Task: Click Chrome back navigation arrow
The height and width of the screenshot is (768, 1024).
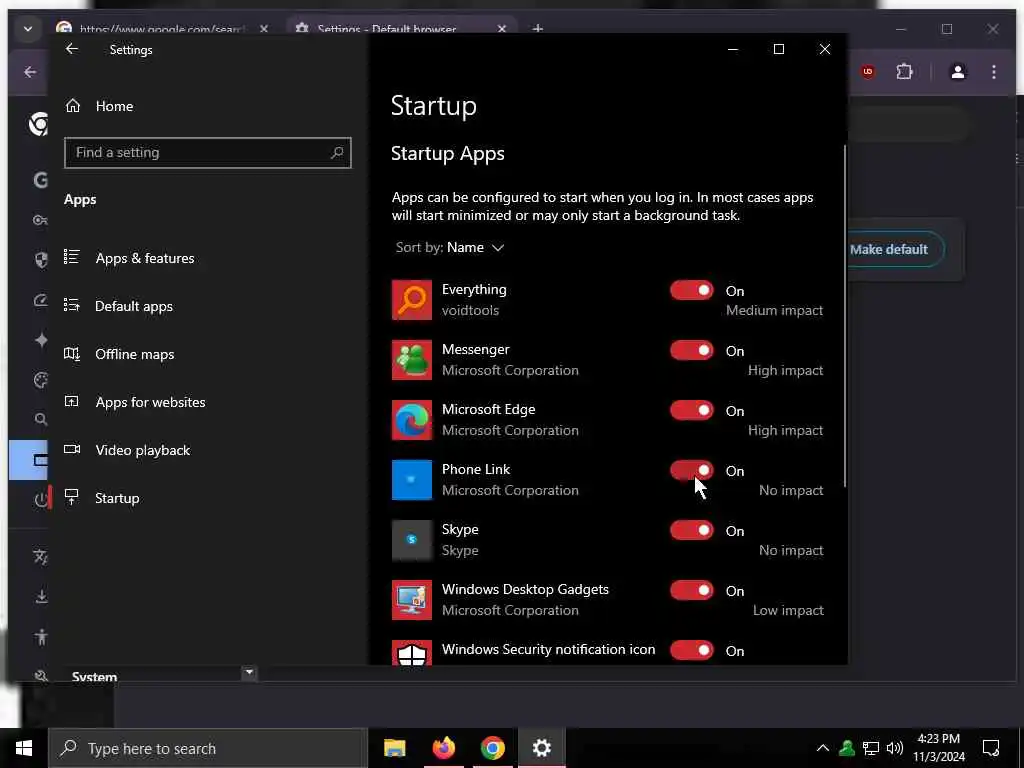Action: pos(30,72)
